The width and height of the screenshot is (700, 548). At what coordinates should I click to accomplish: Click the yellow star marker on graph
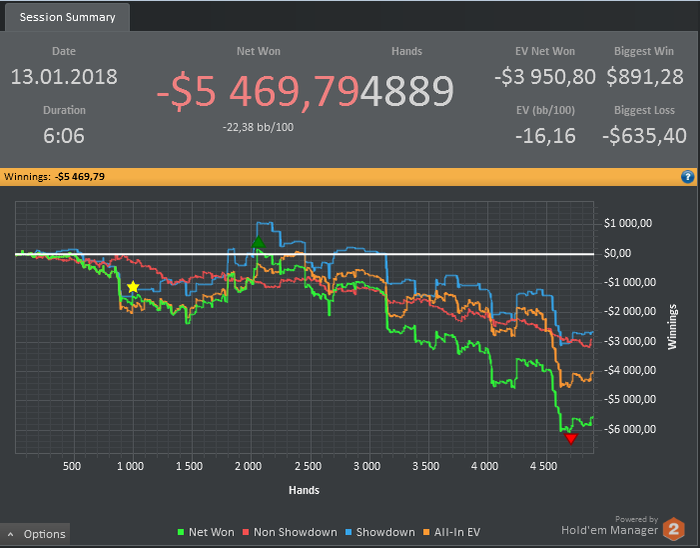tap(133, 287)
